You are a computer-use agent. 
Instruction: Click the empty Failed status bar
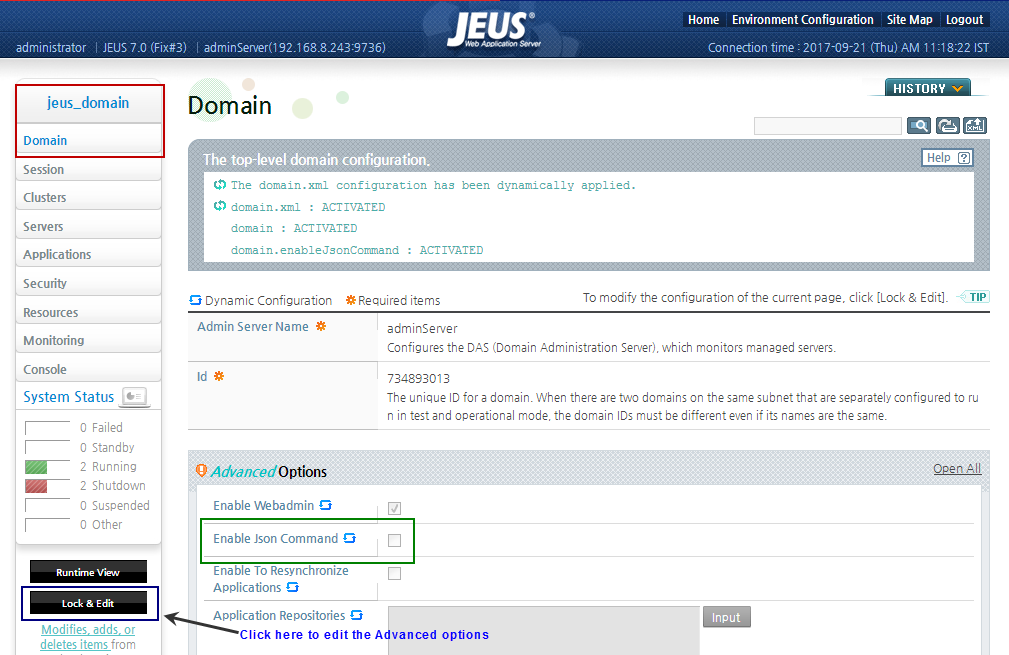click(x=48, y=429)
